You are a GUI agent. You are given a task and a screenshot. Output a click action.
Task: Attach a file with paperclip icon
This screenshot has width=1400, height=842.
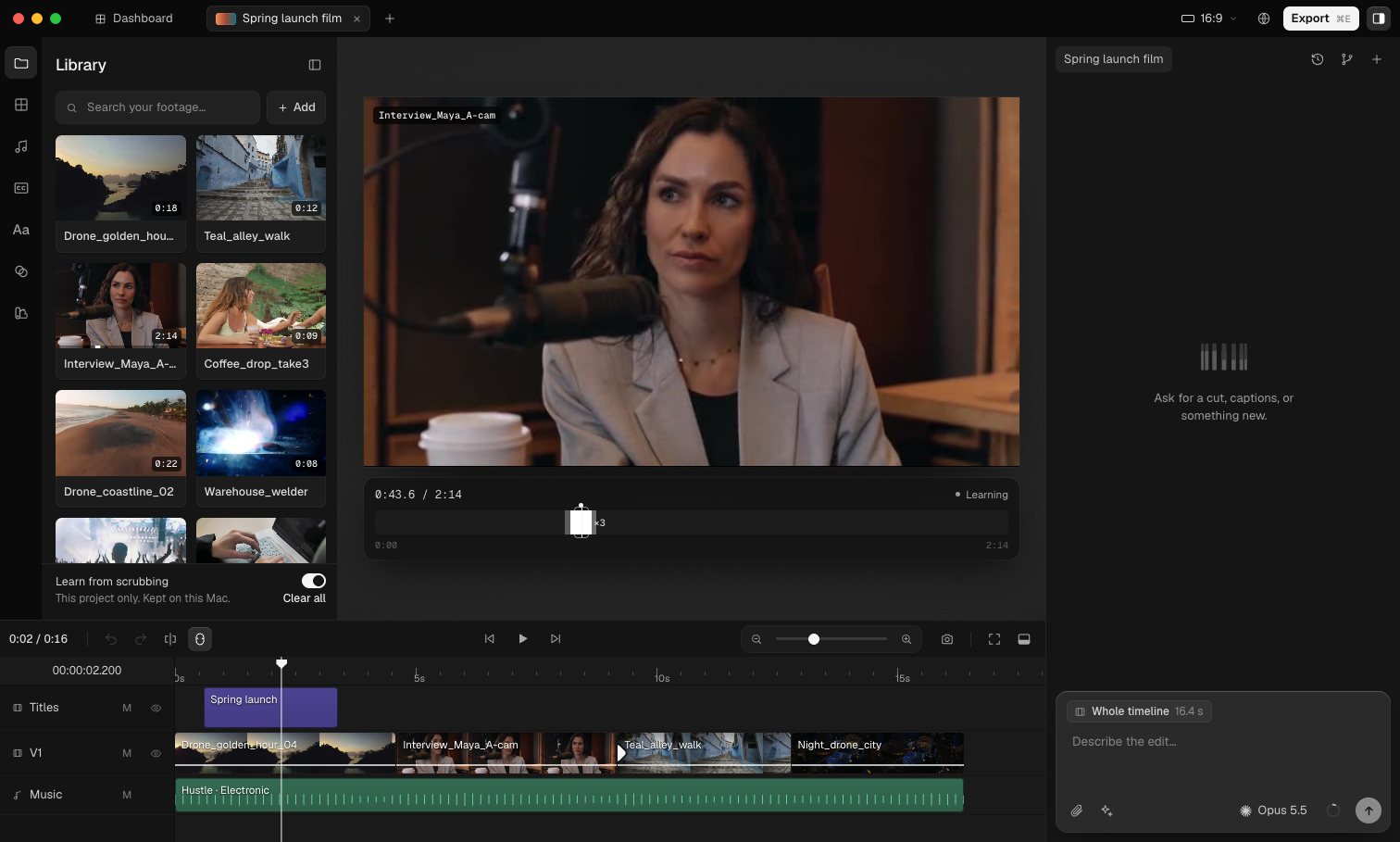[1077, 811]
